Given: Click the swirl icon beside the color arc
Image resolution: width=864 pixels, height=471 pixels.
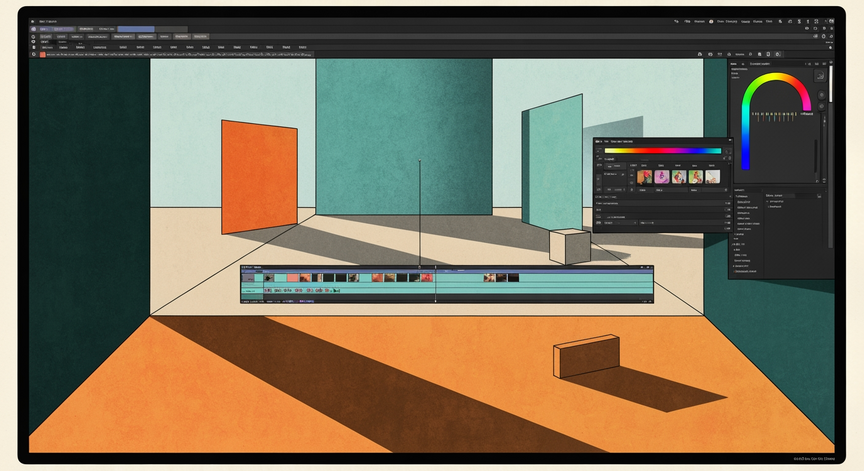Looking at the screenshot, I should 819,76.
